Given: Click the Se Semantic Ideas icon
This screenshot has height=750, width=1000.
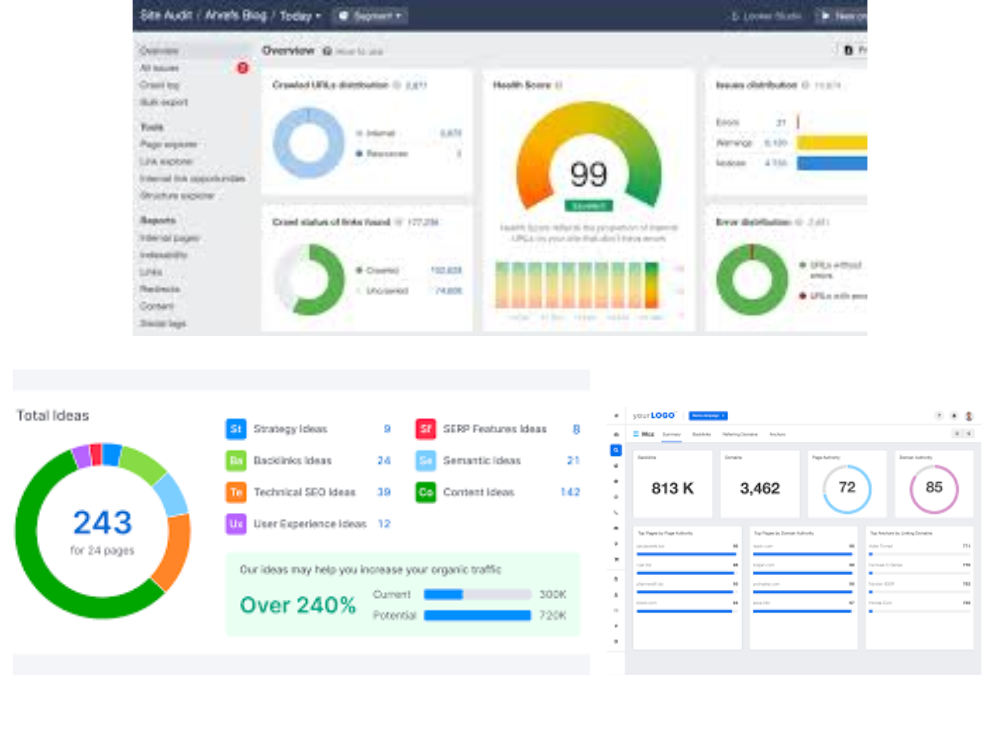Looking at the screenshot, I should 425,460.
